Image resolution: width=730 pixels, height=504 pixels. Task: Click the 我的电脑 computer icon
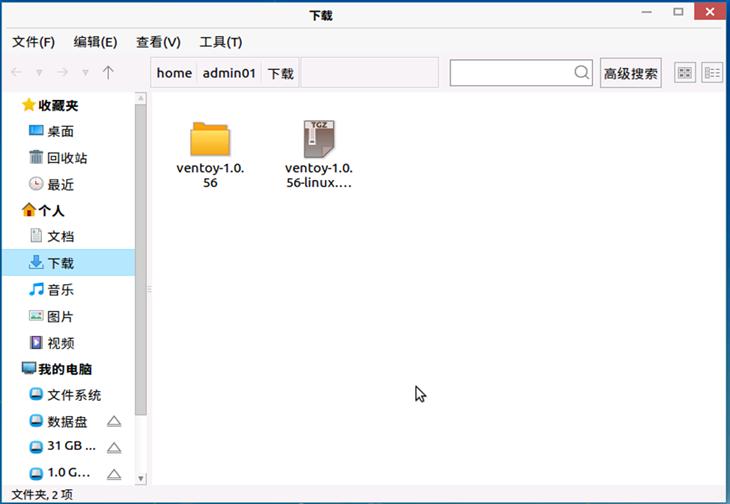(28, 368)
